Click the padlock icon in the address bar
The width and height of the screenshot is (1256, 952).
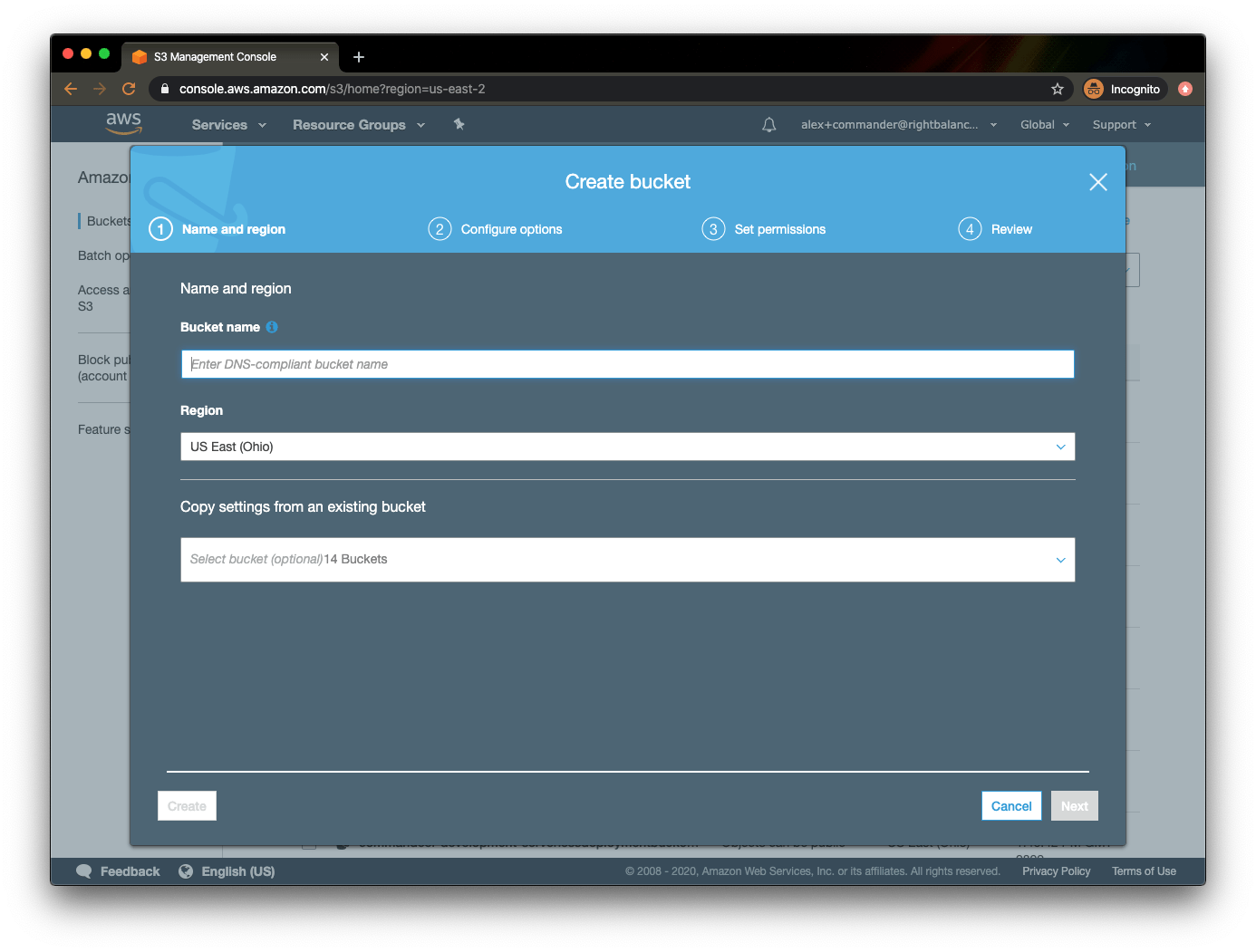[164, 89]
